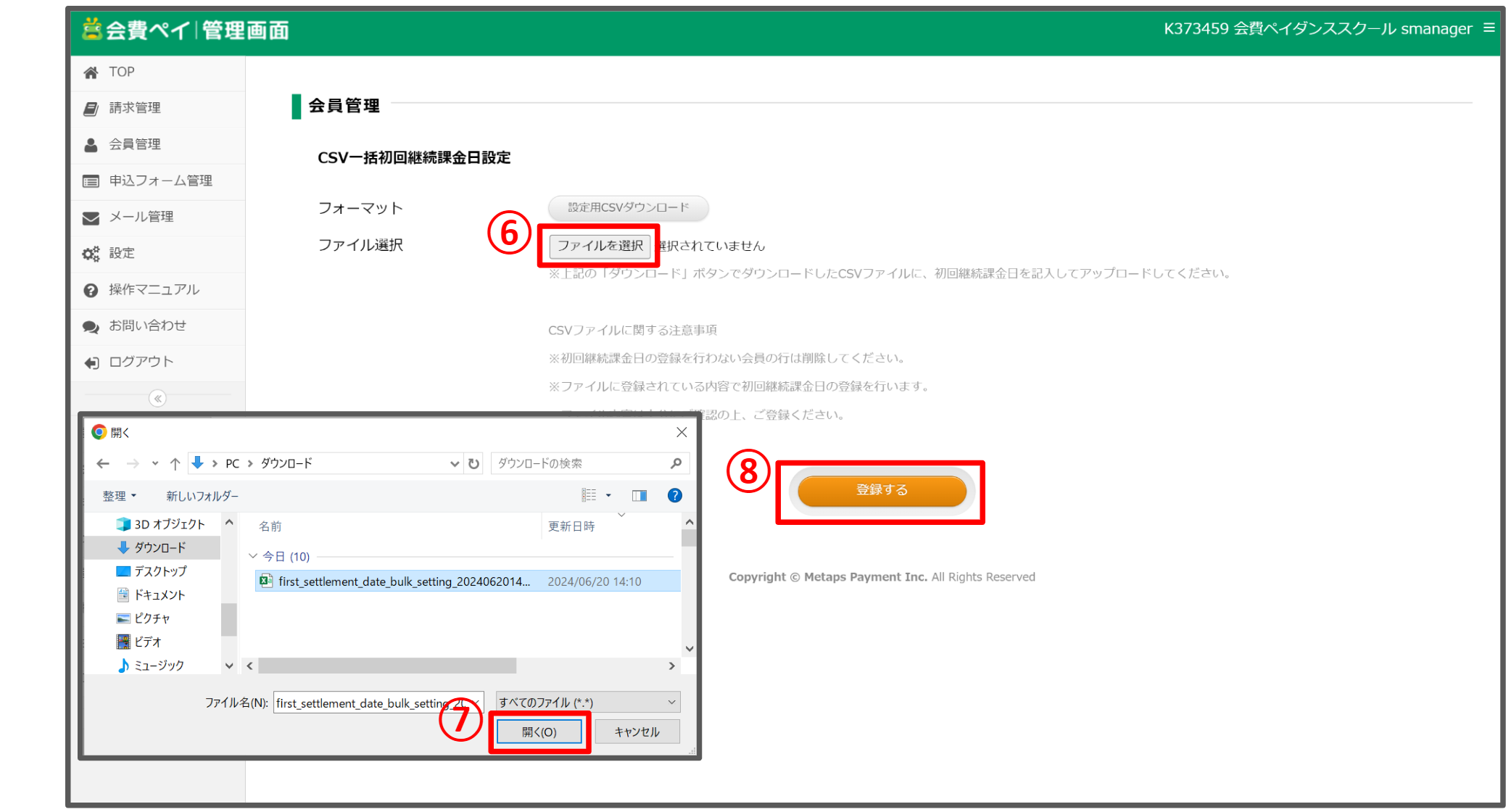Image resolution: width=1511 pixels, height=812 pixels.
Task: Click 開く(O) button in dialog
Action: 539,732
